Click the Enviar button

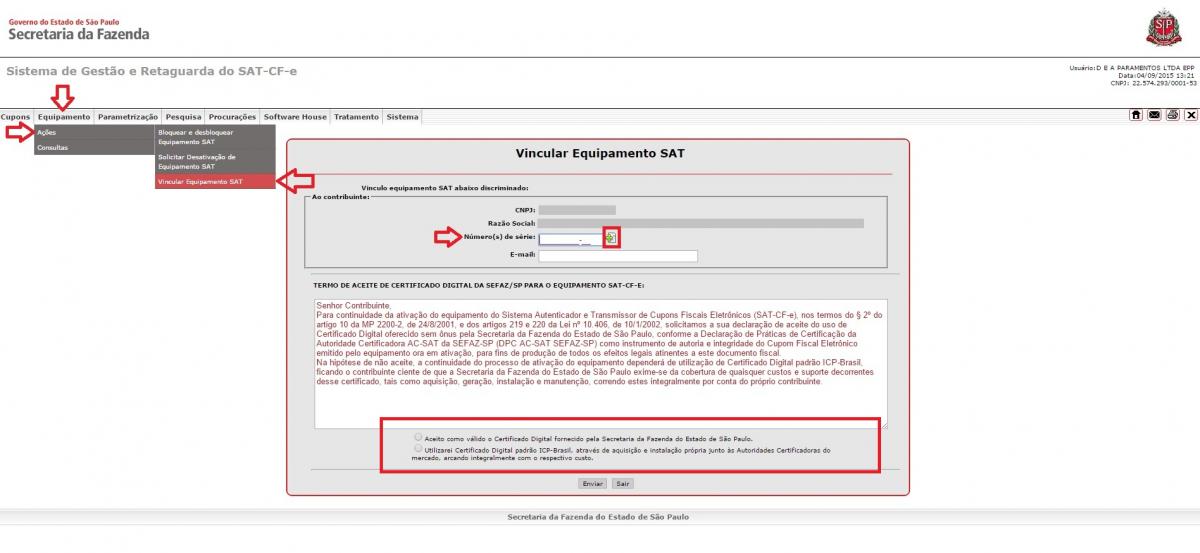(x=593, y=483)
